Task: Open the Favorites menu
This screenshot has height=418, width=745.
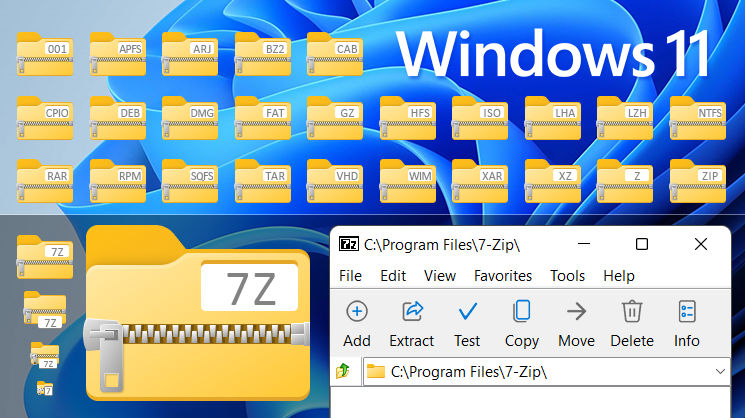Action: (x=503, y=276)
